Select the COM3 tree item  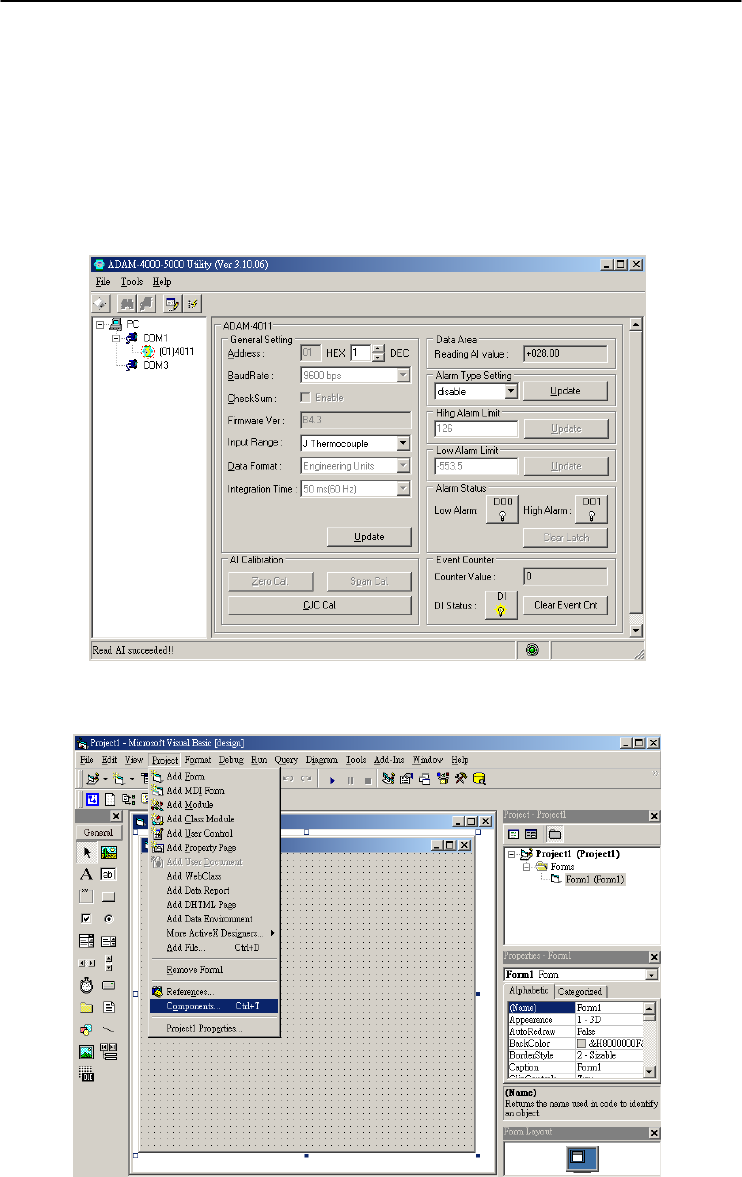(x=156, y=365)
